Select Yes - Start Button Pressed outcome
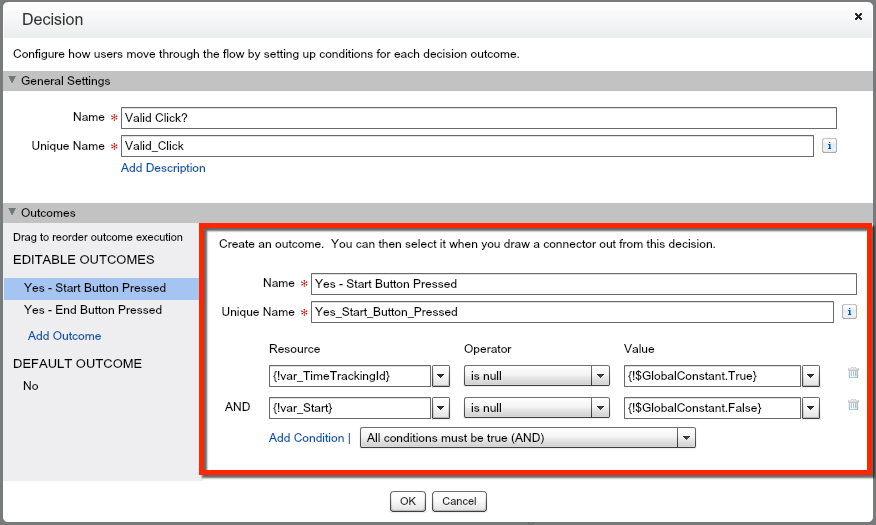Screen dimensions: 876x525 [95, 288]
